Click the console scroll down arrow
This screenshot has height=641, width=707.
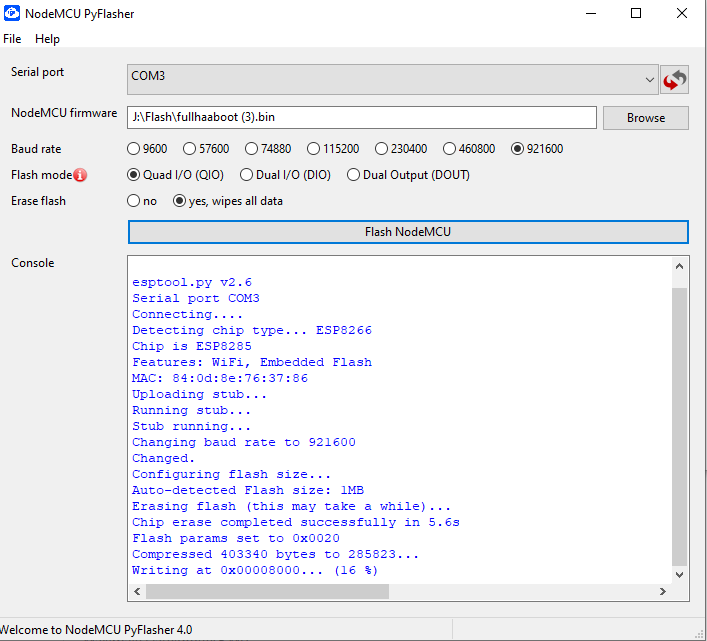[x=679, y=575]
